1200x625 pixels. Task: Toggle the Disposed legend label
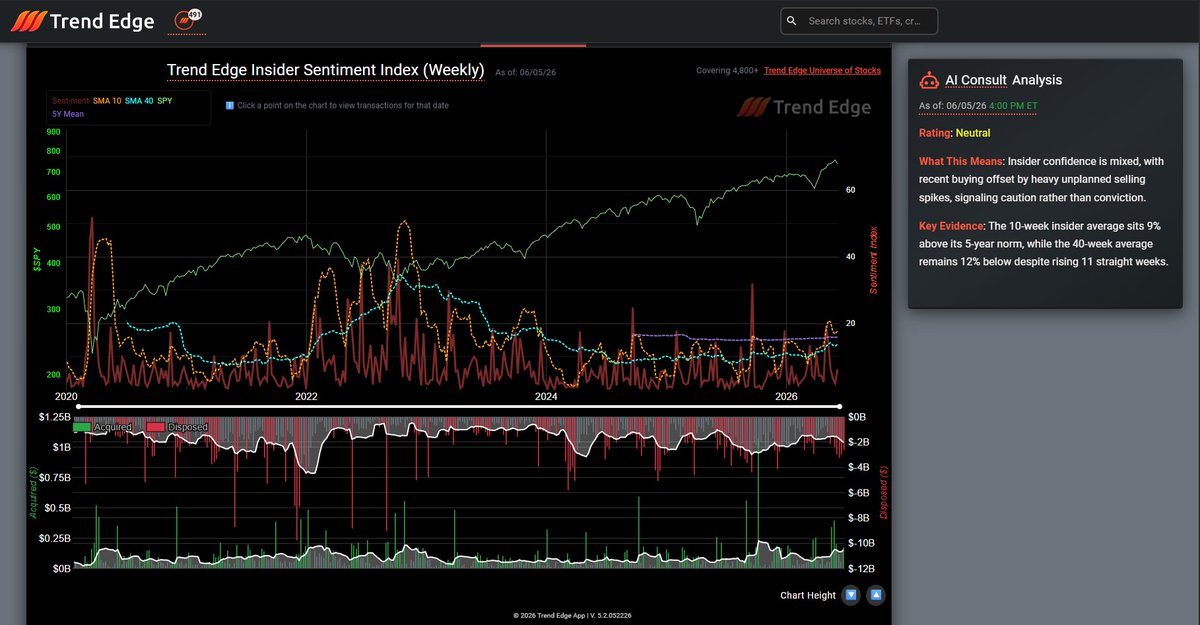point(188,427)
